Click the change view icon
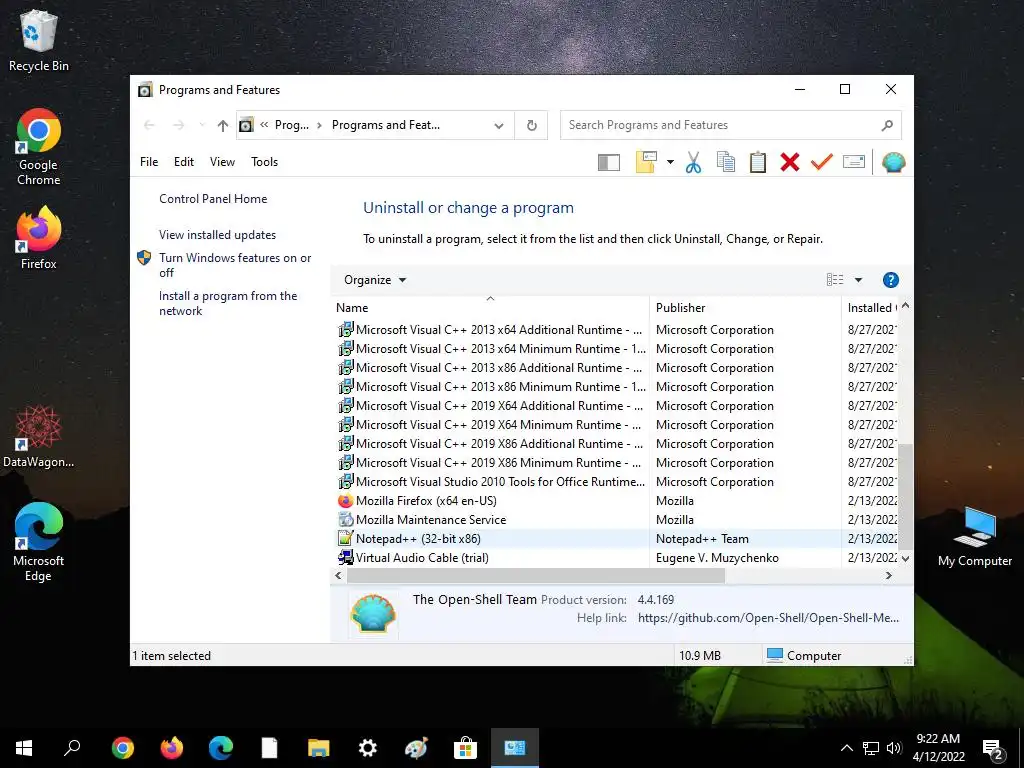Screen dimensions: 1024x768 [x=835, y=280]
